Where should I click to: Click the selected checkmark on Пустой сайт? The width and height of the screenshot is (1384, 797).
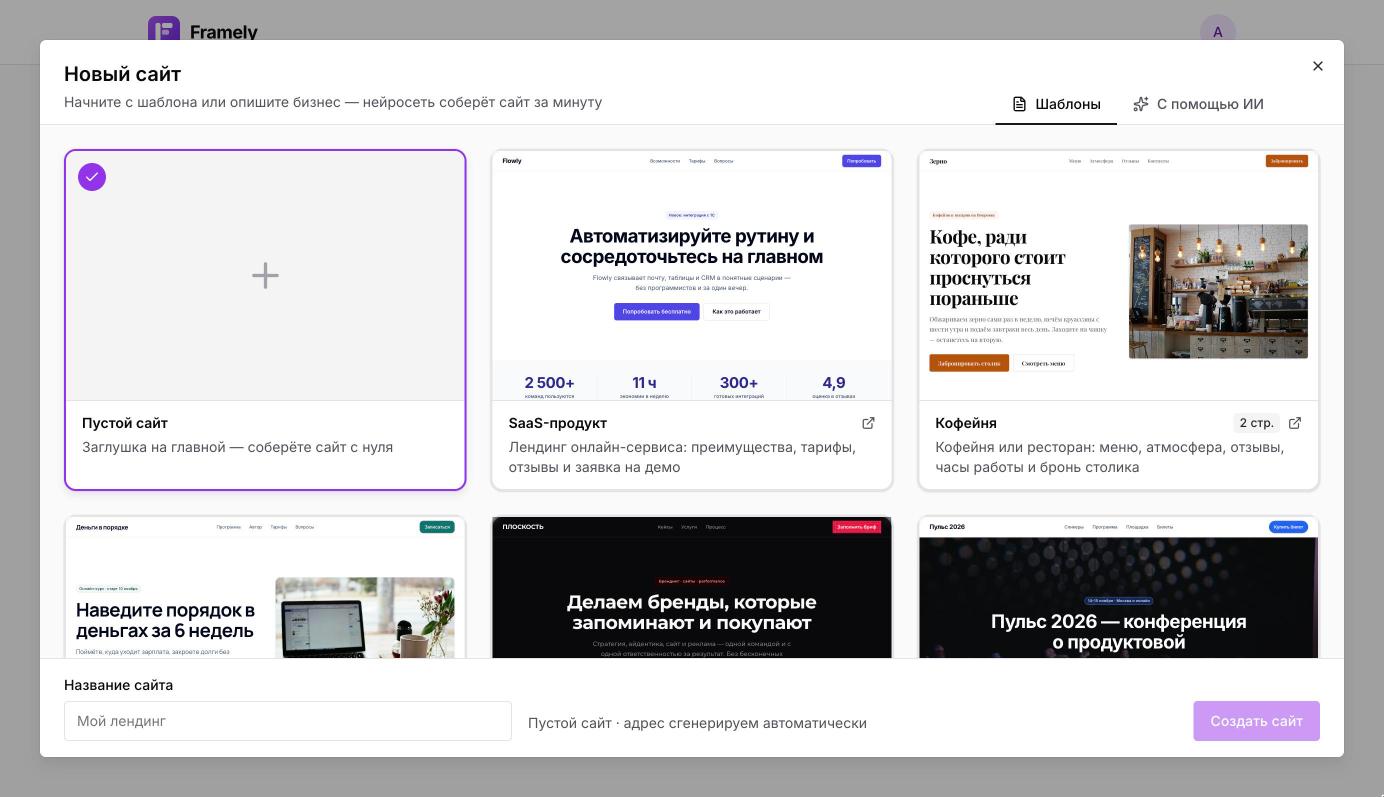[92, 177]
